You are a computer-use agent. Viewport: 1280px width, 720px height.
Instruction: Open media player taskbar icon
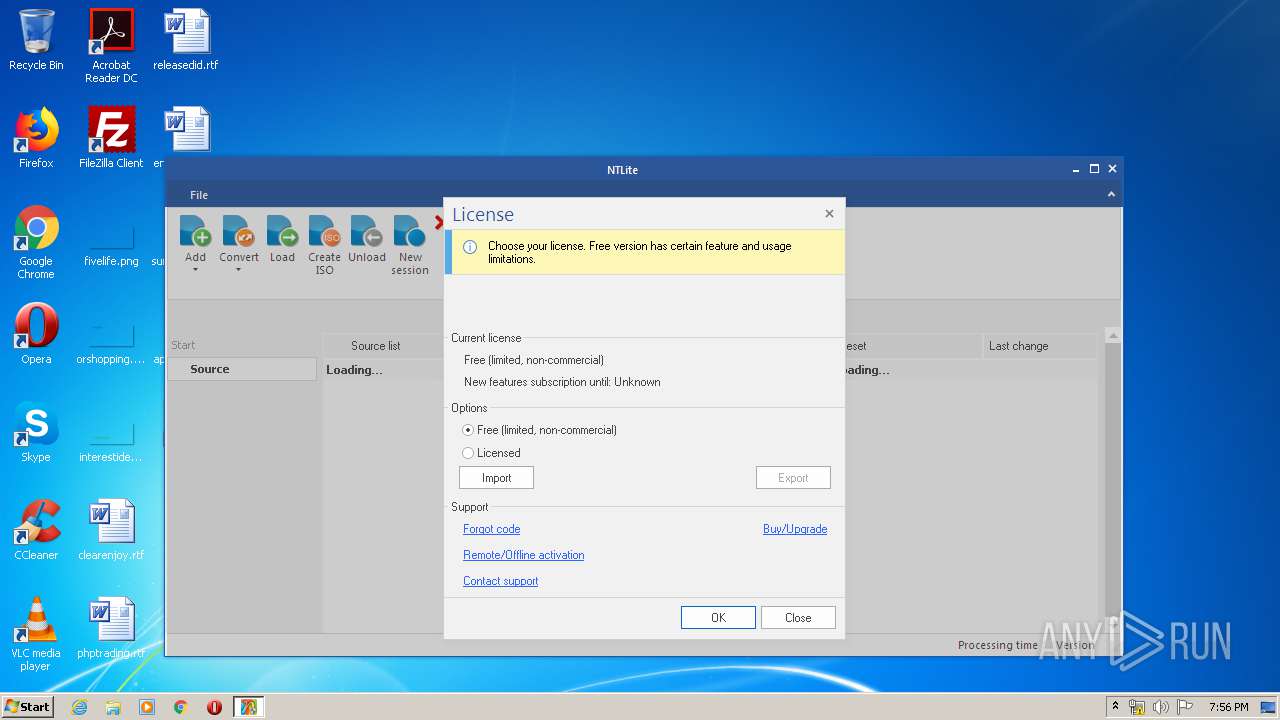(x=147, y=707)
